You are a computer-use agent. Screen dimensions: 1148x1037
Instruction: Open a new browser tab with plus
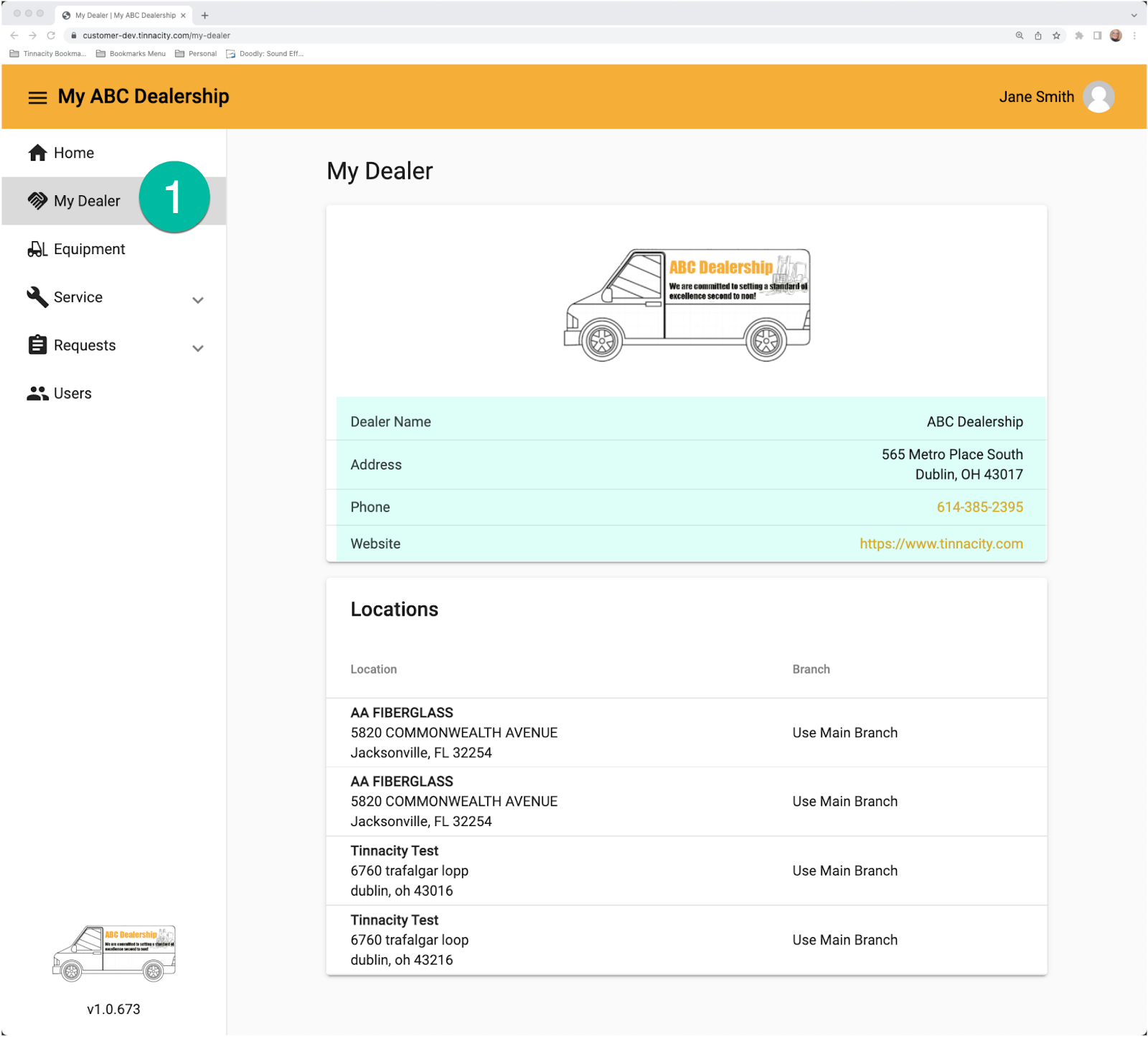coord(204,15)
